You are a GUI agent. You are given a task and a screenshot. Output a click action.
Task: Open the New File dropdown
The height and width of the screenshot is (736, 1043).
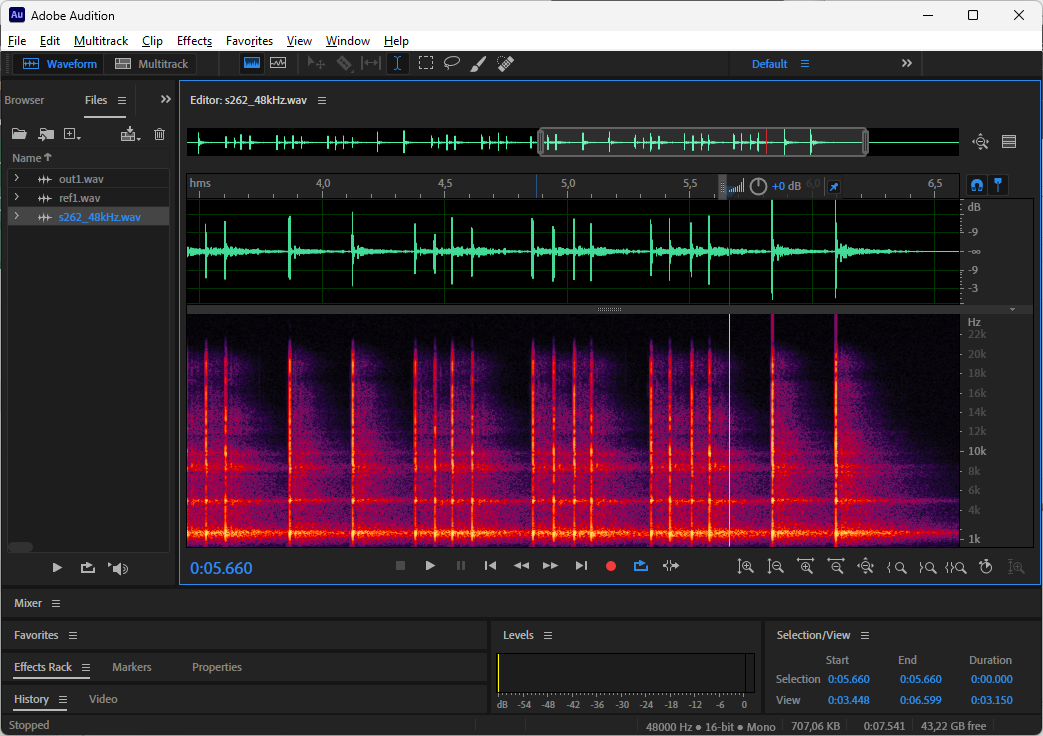click(x=72, y=134)
